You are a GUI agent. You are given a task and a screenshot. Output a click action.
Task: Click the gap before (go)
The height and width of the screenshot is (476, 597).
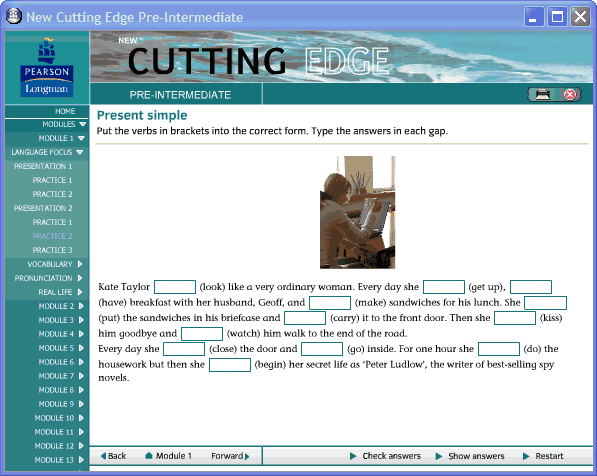(x=322, y=349)
